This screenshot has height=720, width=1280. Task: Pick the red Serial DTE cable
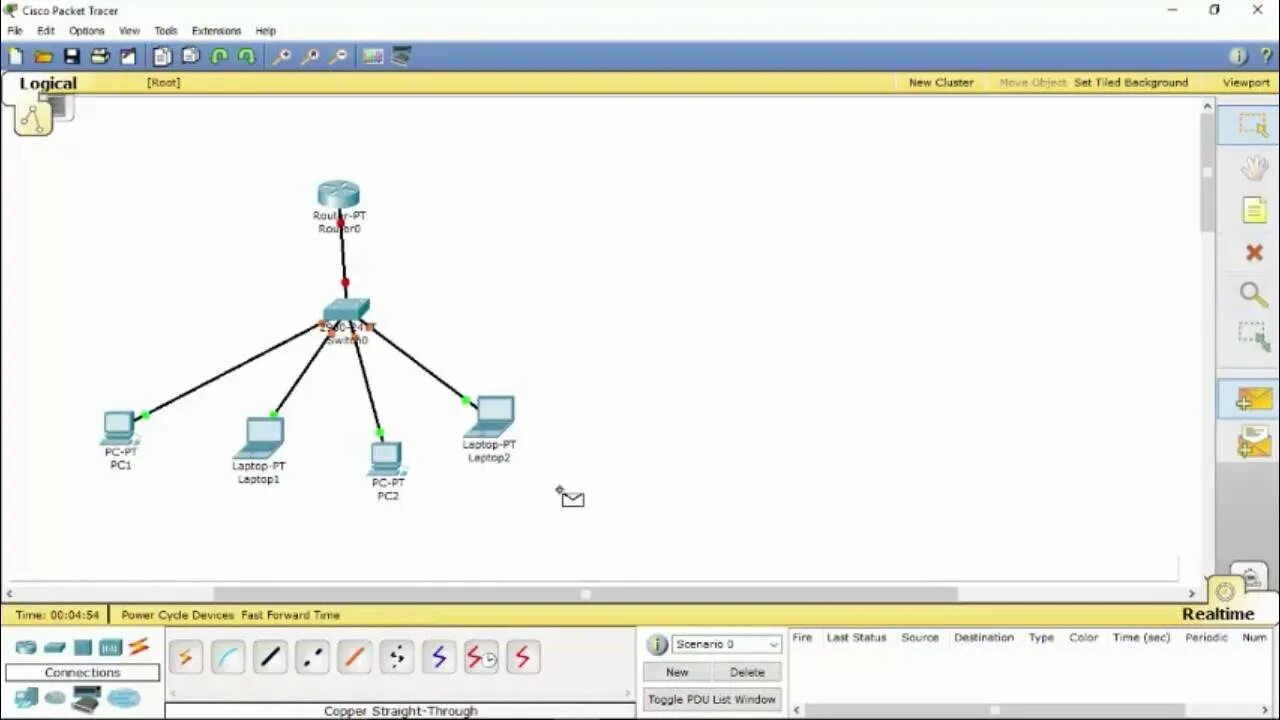click(522, 657)
